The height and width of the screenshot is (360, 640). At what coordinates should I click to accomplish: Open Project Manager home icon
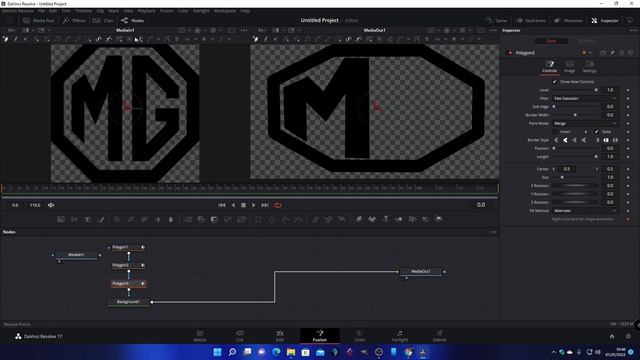pyautogui.click(x=612, y=336)
